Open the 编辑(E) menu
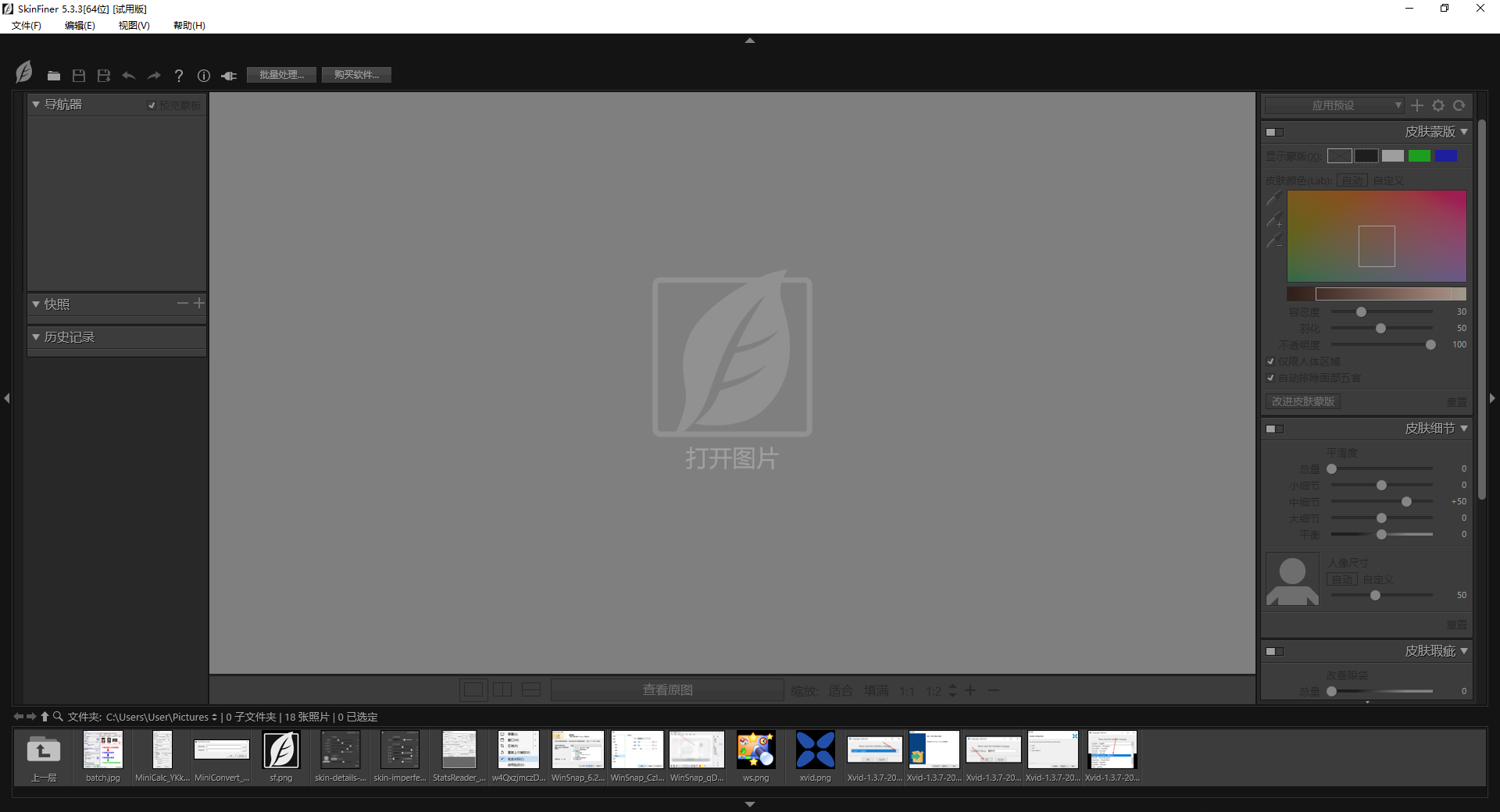This screenshot has height=812, width=1500. coord(80,25)
